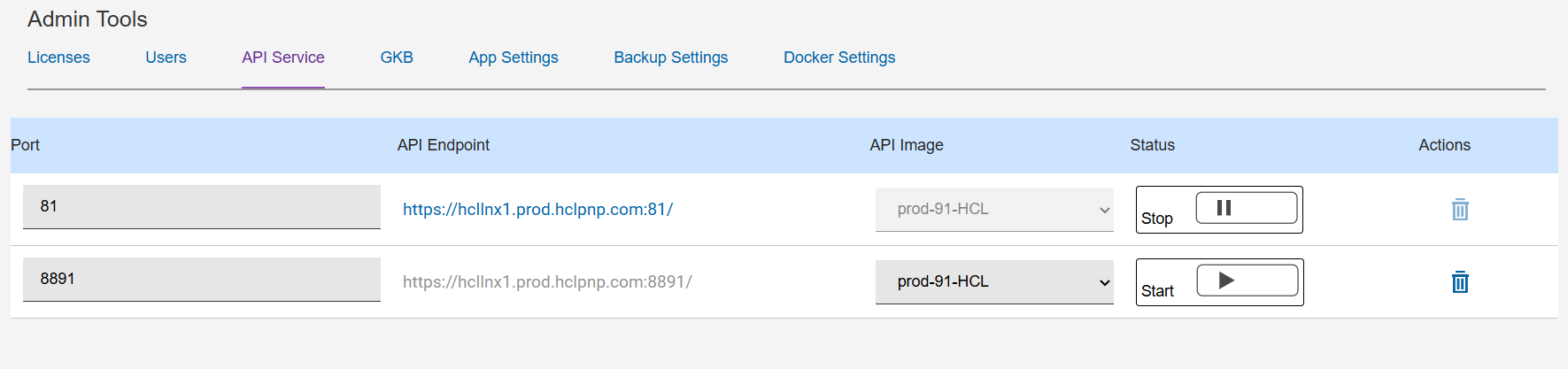
Task: Click the port field containing 8891
Action: (x=201, y=279)
